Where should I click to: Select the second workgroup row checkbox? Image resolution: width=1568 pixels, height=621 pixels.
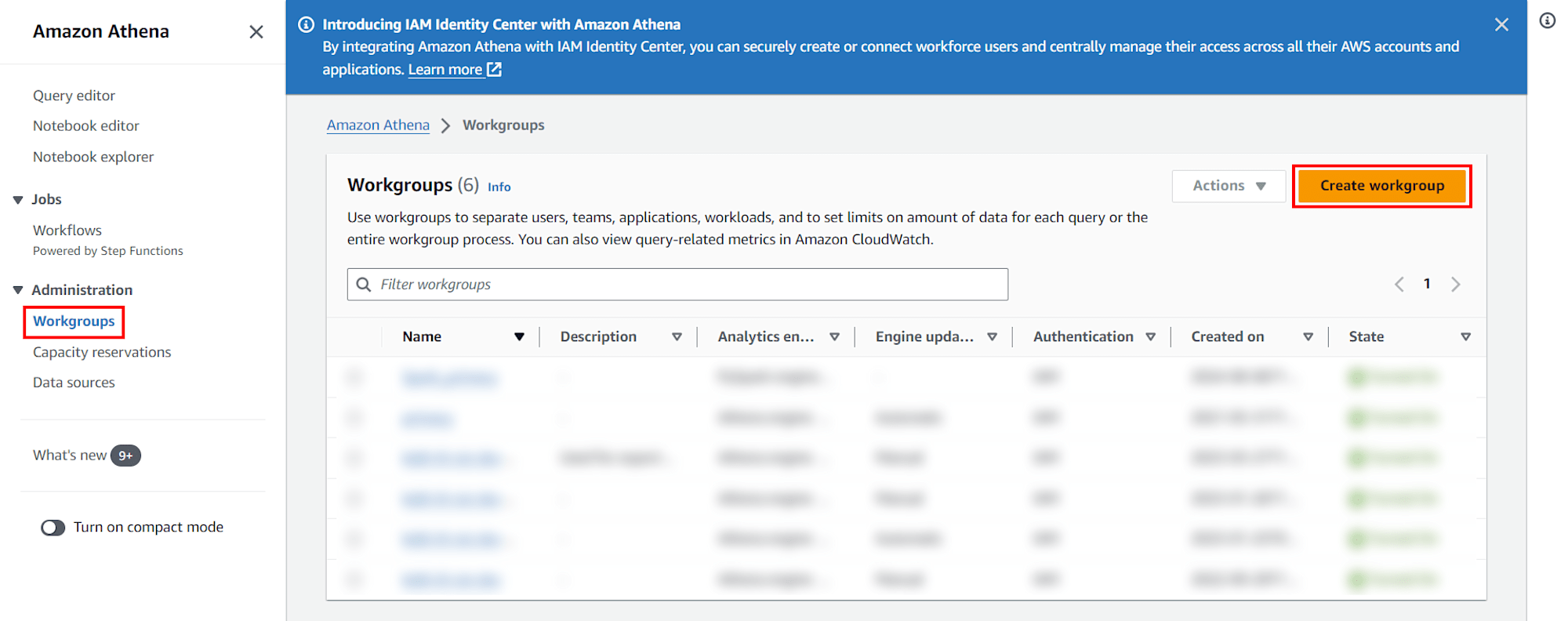pyautogui.click(x=355, y=418)
